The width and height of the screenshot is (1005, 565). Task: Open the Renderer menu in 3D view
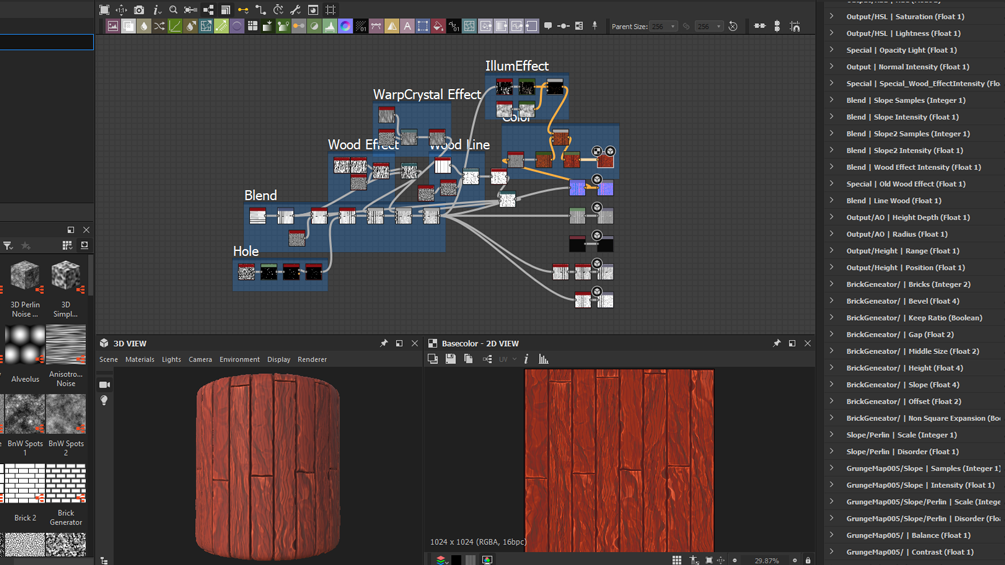(x=312, y=360)
